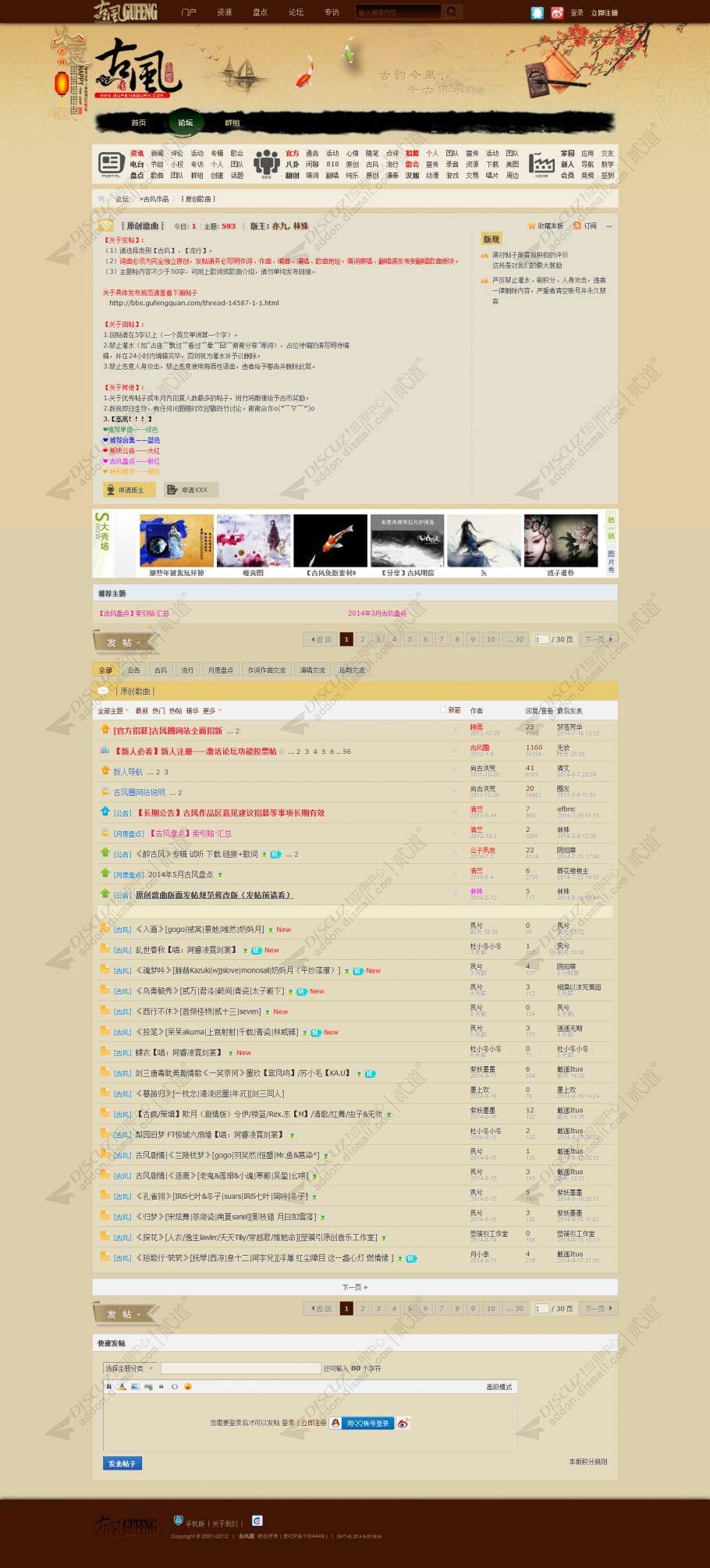The height and width of the screenshot is (1568, 710).
Task: Open the RSS 订阅 subscribe feed icon
Action: (x=577, y=226)
